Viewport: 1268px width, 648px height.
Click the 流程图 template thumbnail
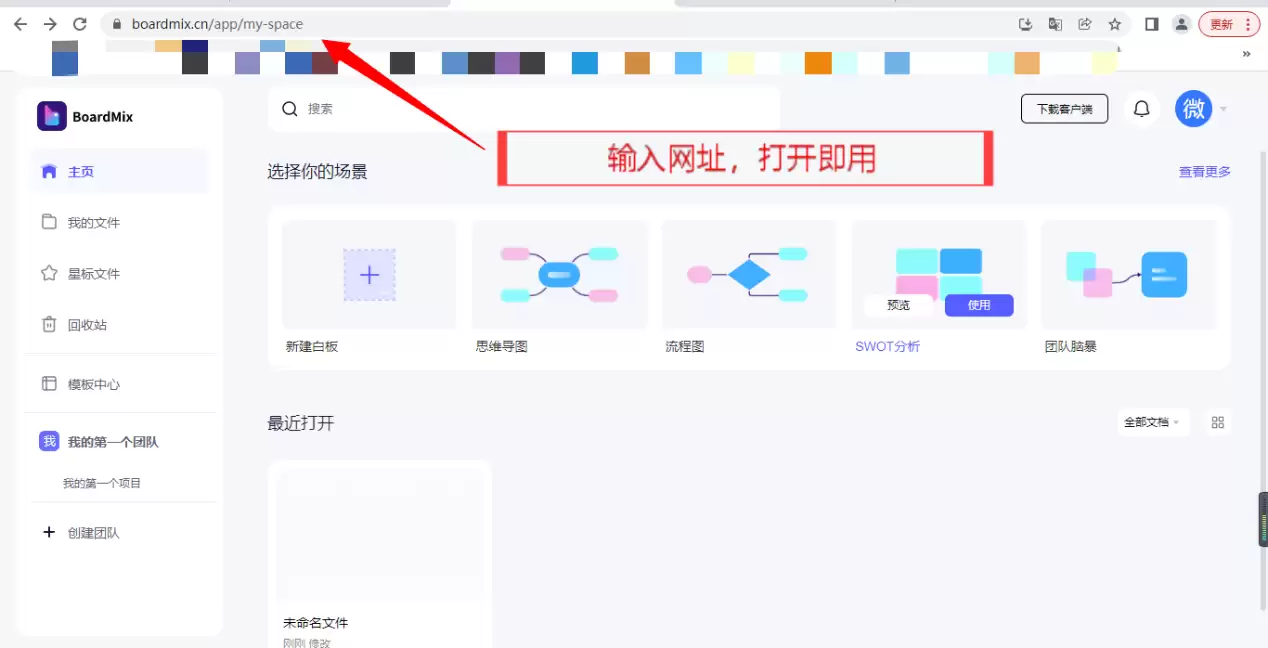(749, 275)
